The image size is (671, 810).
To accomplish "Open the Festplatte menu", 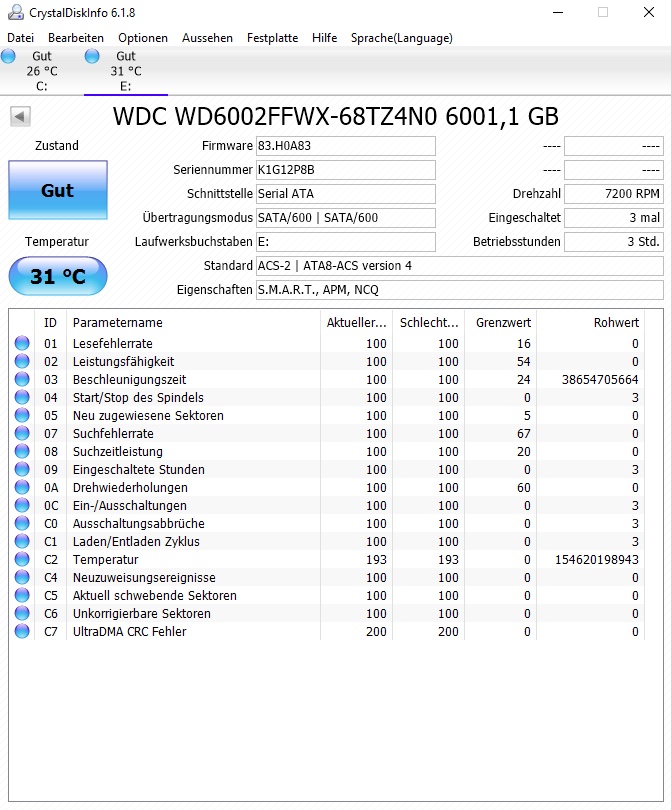I will point(272,38).
